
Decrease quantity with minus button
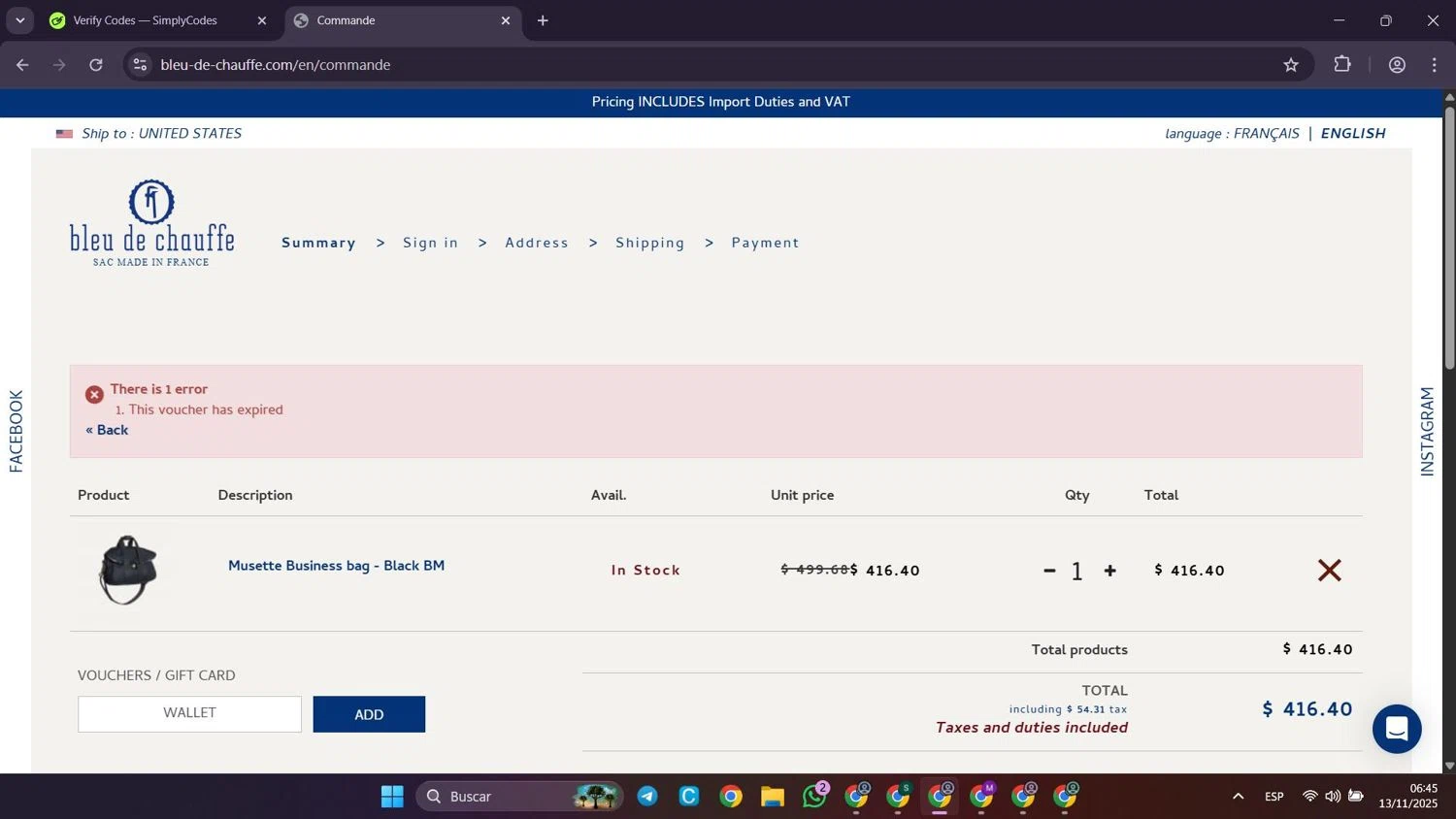(1049, 571)
